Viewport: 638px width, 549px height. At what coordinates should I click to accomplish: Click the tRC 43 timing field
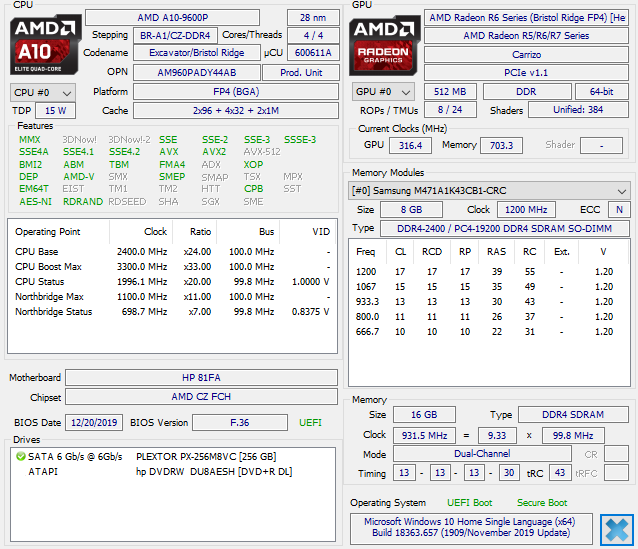(x=560, y=472)
